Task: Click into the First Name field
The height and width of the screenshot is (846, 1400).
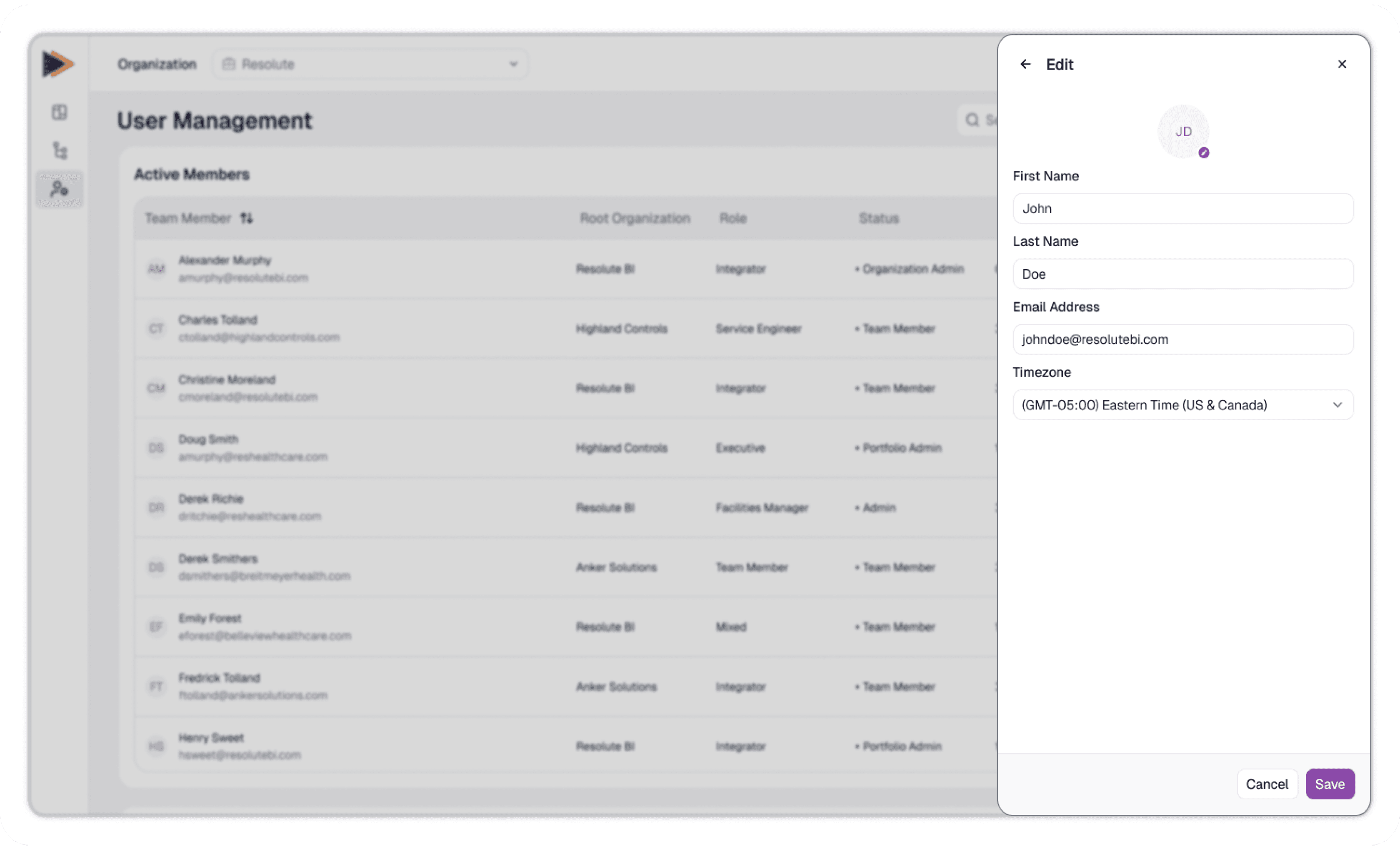Action: [x=1182, y=209]
